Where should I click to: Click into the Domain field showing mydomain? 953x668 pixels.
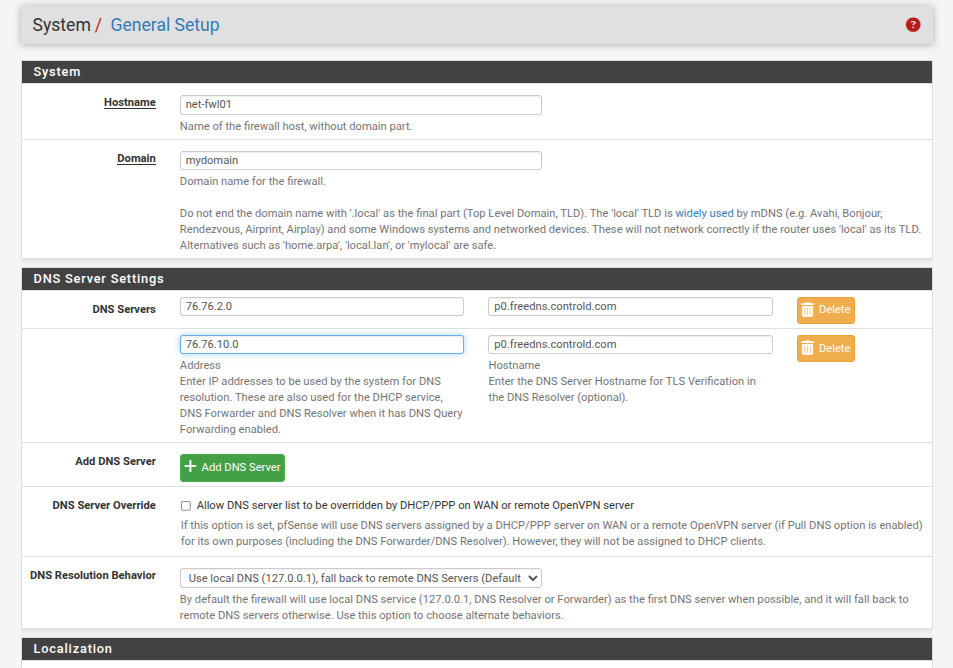click(360, 160)
